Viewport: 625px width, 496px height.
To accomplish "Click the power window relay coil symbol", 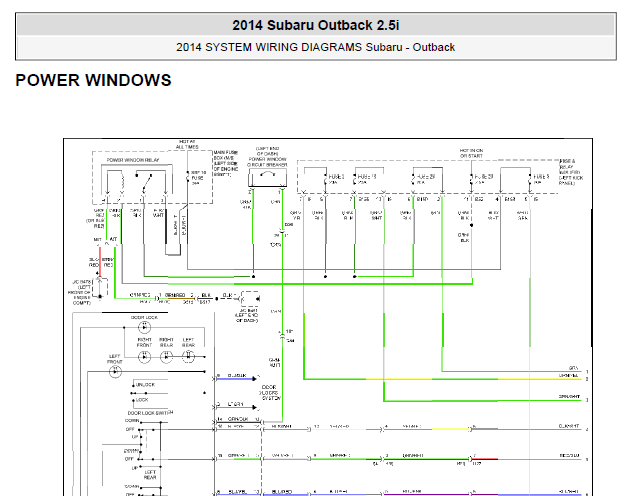I will (122, 183).
